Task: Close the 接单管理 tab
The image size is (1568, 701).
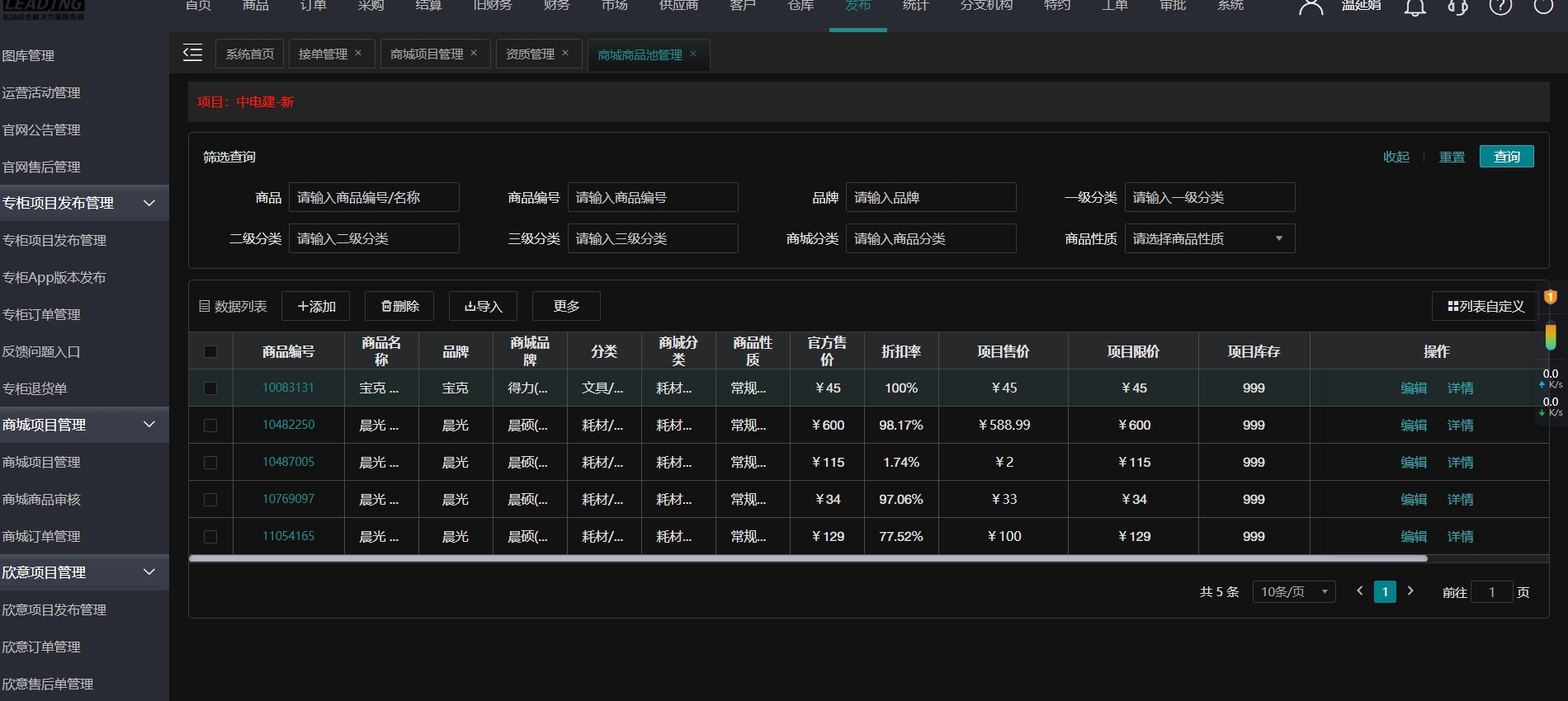Action: (x=358, y=53)
